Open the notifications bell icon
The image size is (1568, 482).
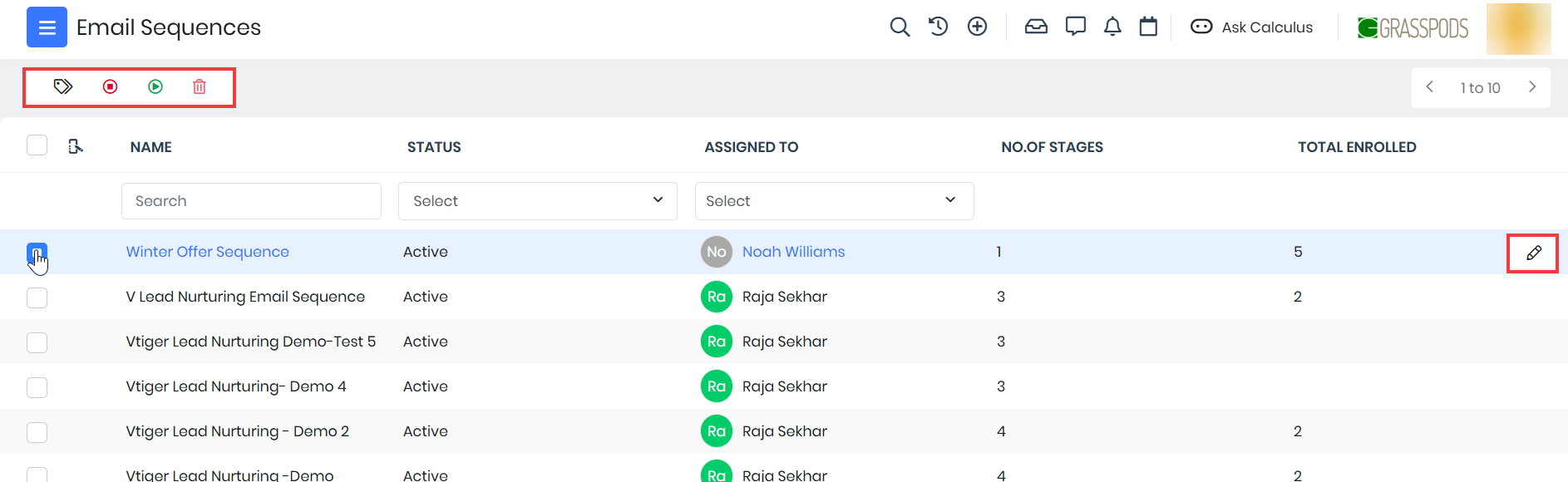pyautogui.click(x=1112, y=27)
